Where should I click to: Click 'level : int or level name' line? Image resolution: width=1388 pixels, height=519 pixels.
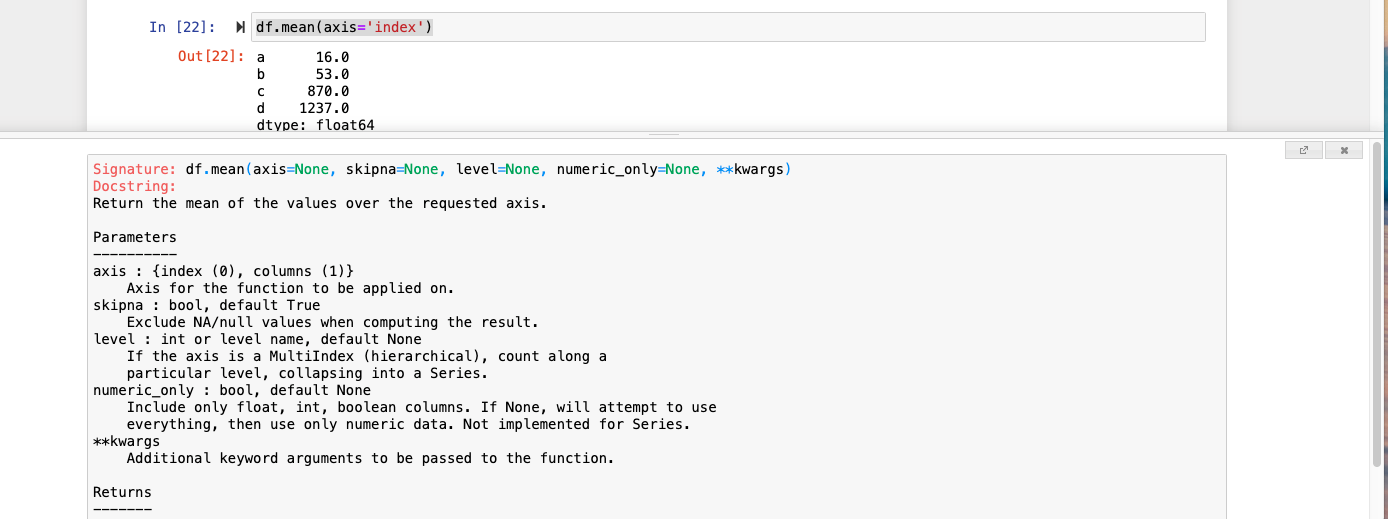(x=257, y=339)
